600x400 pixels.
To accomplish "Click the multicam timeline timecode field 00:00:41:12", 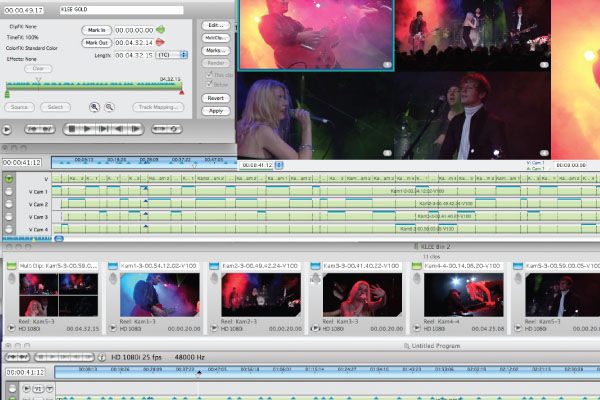I will pos(22,163).
